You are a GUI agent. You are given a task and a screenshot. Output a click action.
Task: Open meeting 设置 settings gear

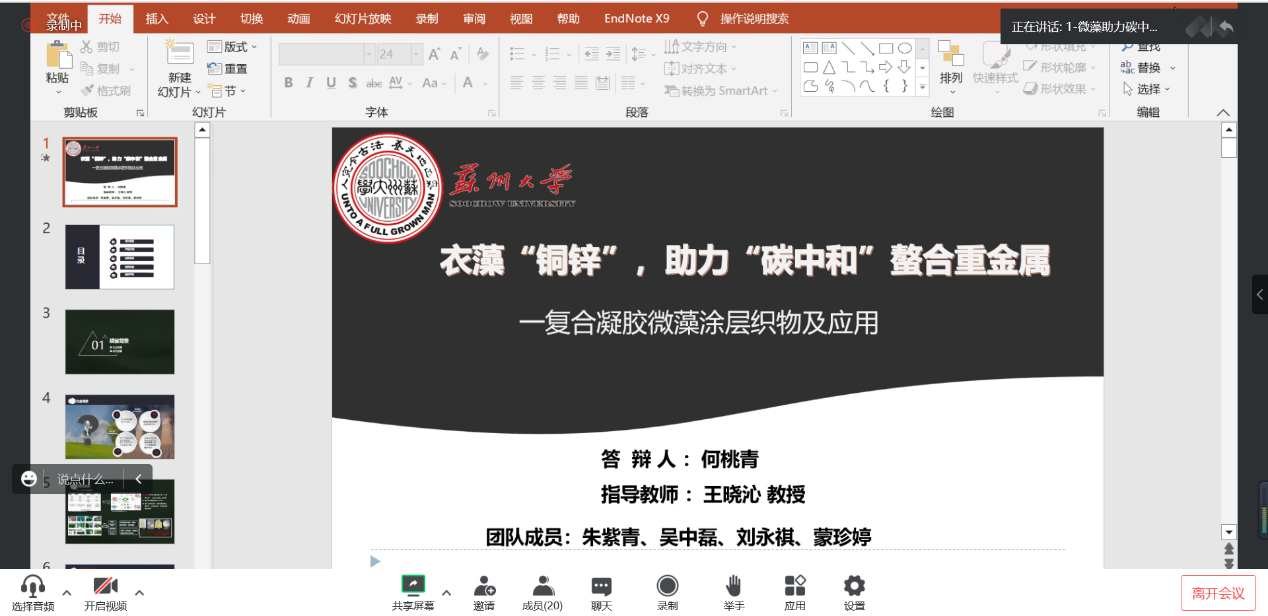click(854, 586)
